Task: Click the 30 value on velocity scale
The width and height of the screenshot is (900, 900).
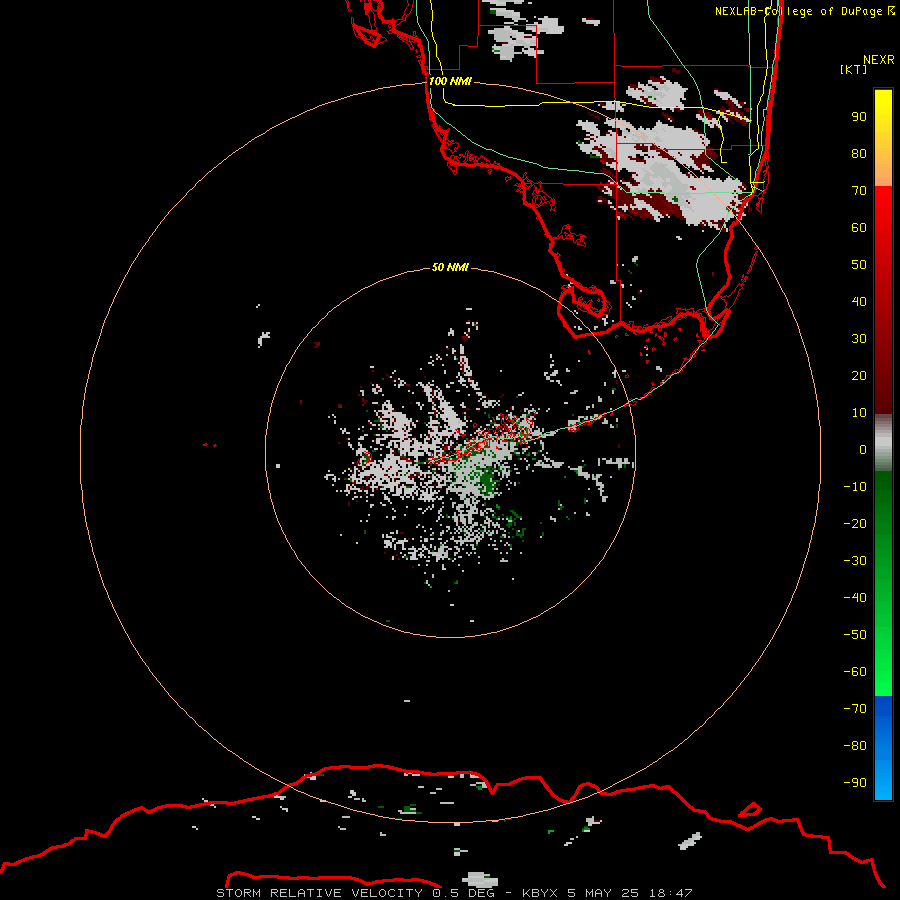Action: point(859,339)
